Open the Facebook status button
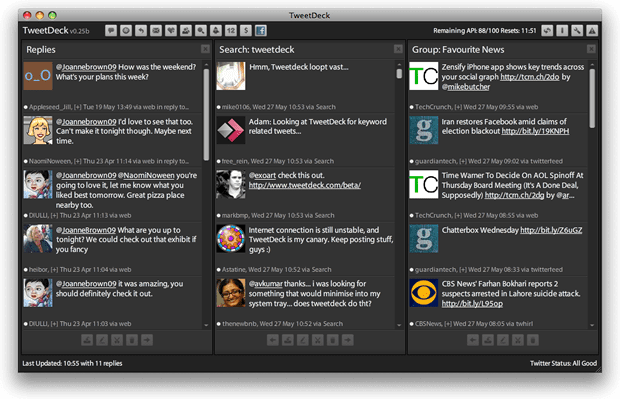Viewport: 620px width, 399px height. (x=261, y=30)
